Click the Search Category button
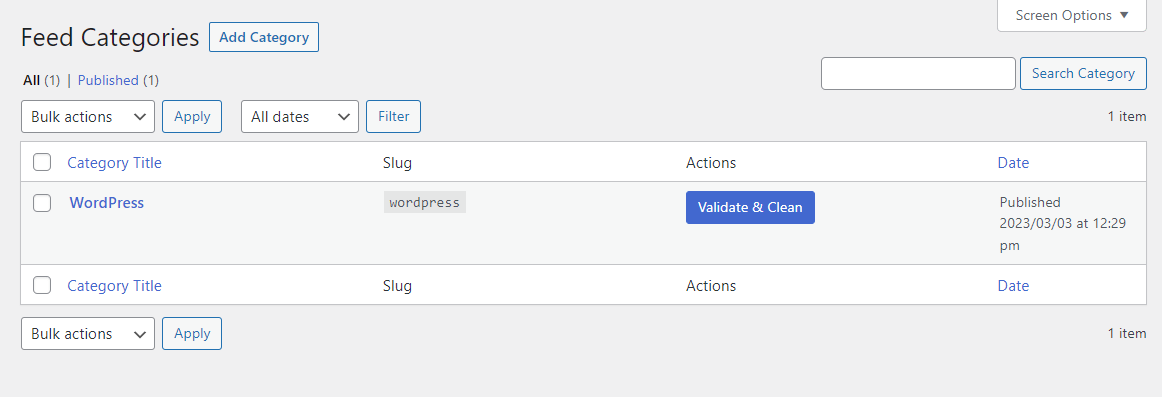The image size is (1162, 397). (1083, 73)
